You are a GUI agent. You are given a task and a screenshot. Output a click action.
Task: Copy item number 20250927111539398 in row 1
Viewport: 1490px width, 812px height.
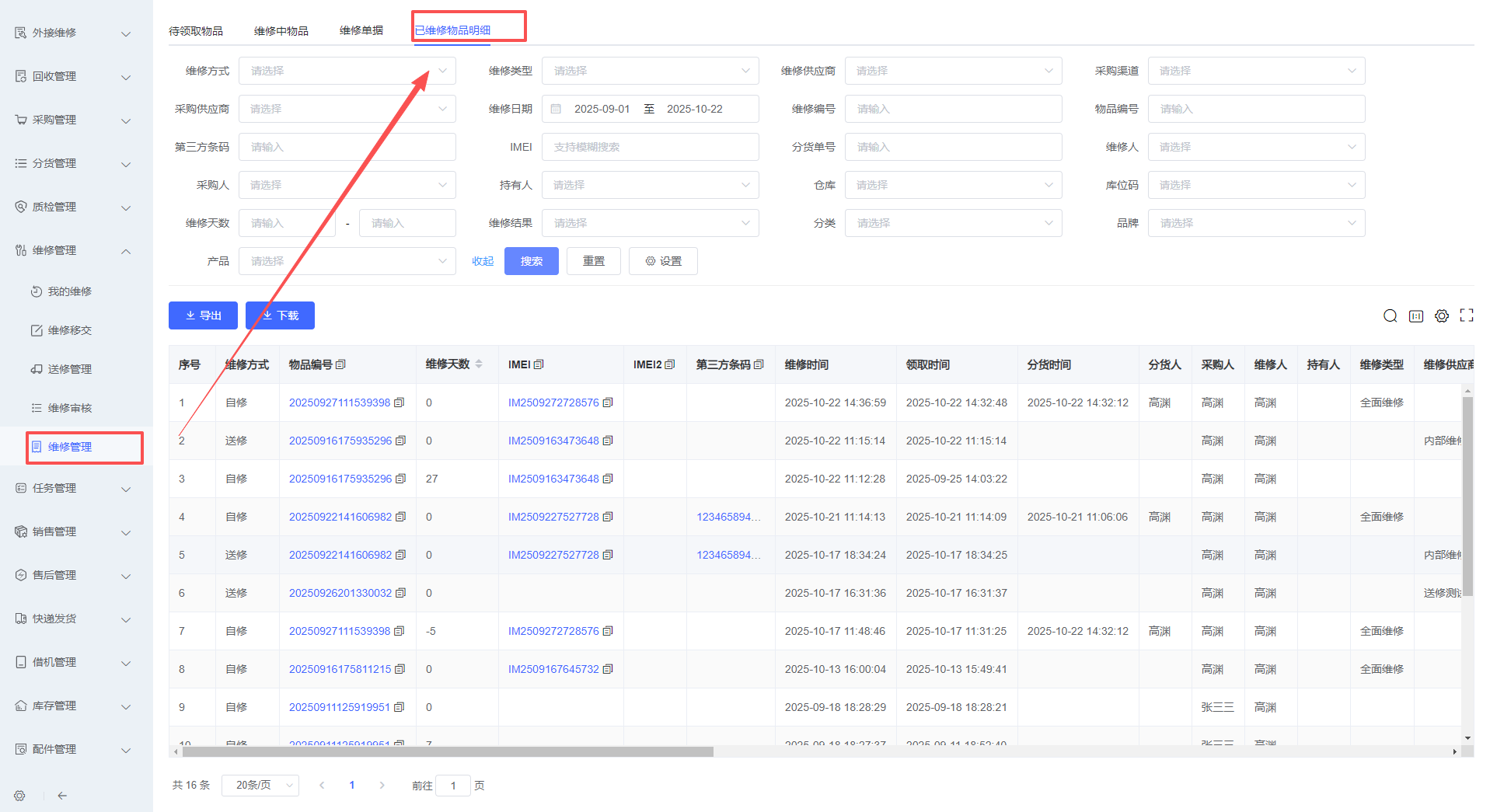pyautogui.click(x=400, y=403)
